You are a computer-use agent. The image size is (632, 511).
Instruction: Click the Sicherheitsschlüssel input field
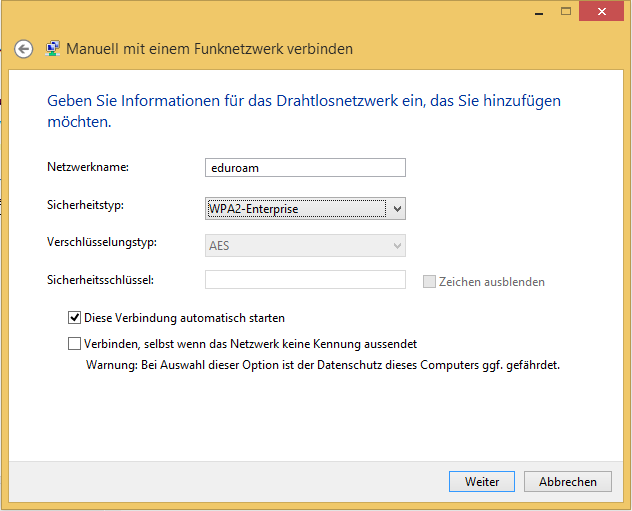pyautogui.click(x=305, y=280)
